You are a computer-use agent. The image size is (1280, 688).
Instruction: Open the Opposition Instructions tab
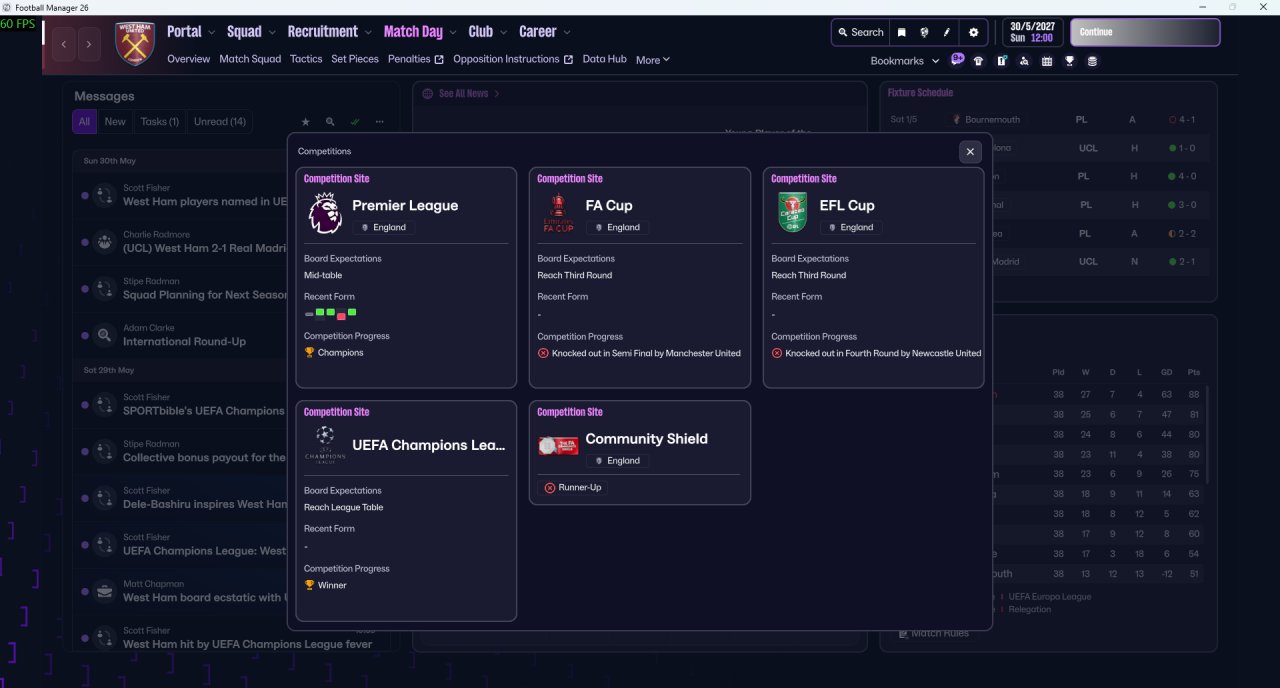[513, 59]
